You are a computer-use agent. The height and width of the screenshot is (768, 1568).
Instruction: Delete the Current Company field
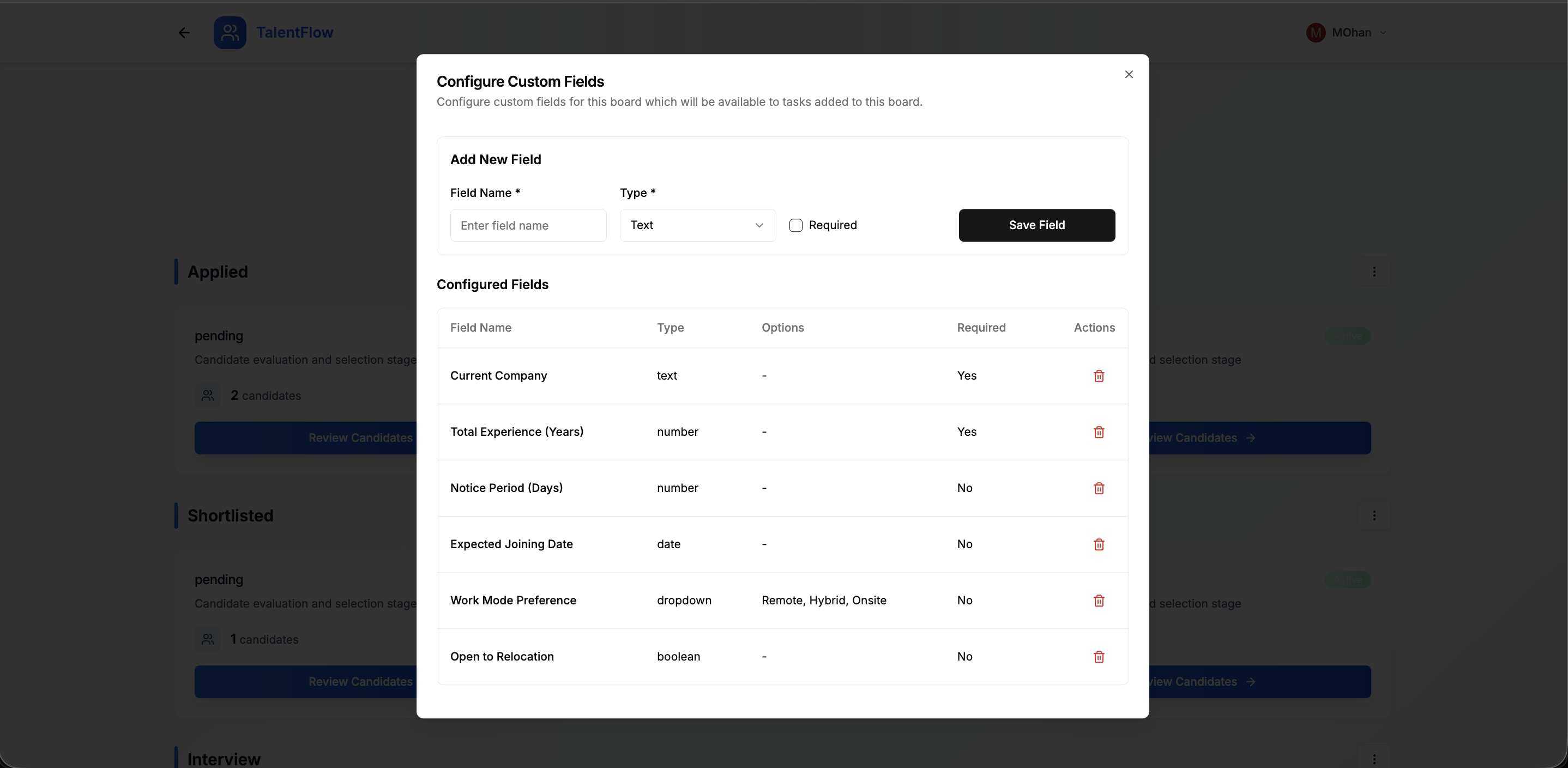point(1098,376)
